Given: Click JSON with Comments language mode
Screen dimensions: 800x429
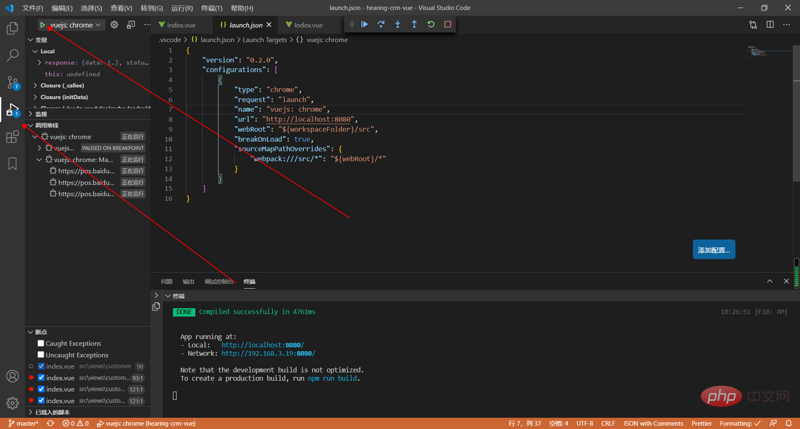Looking at the screenshot, I should coord(653,423).
